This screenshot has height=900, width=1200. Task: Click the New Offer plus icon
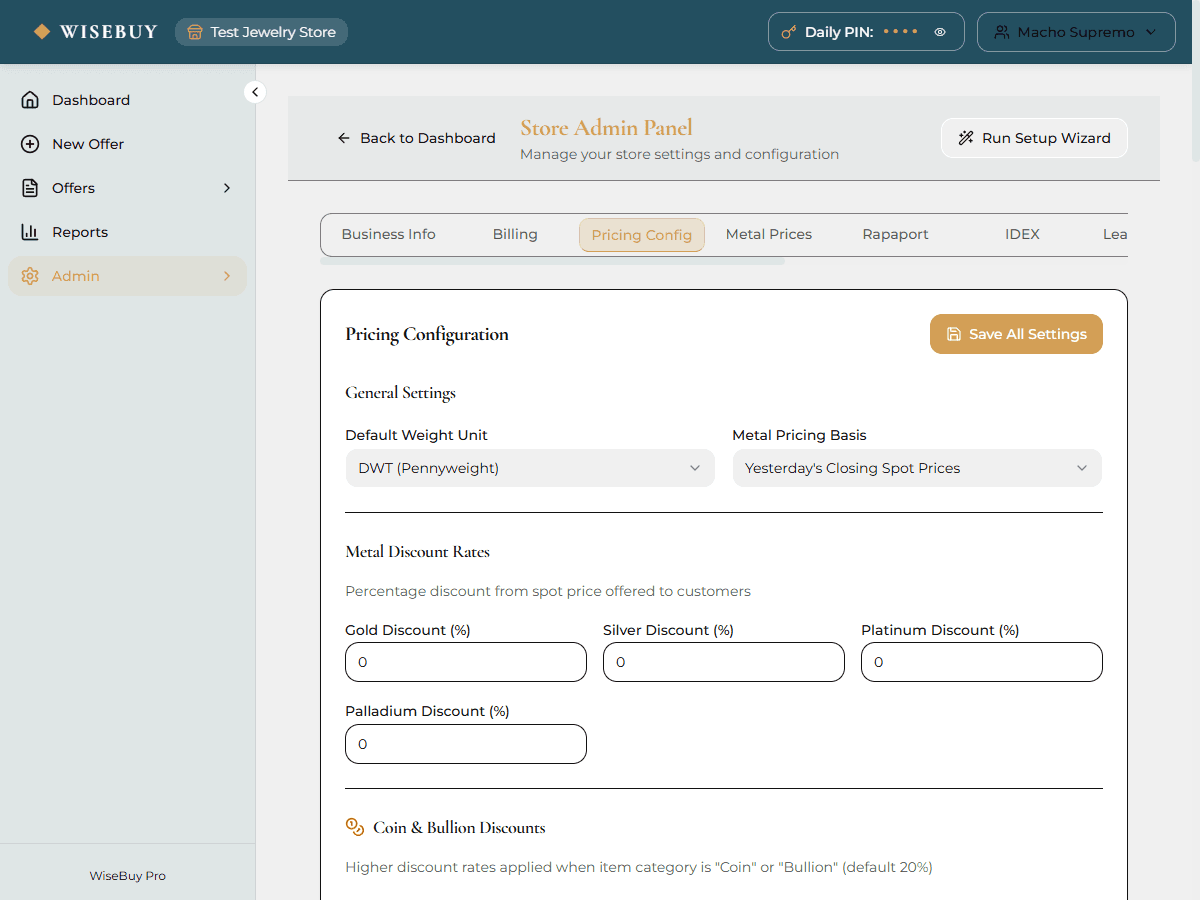[x=30, y=143]
